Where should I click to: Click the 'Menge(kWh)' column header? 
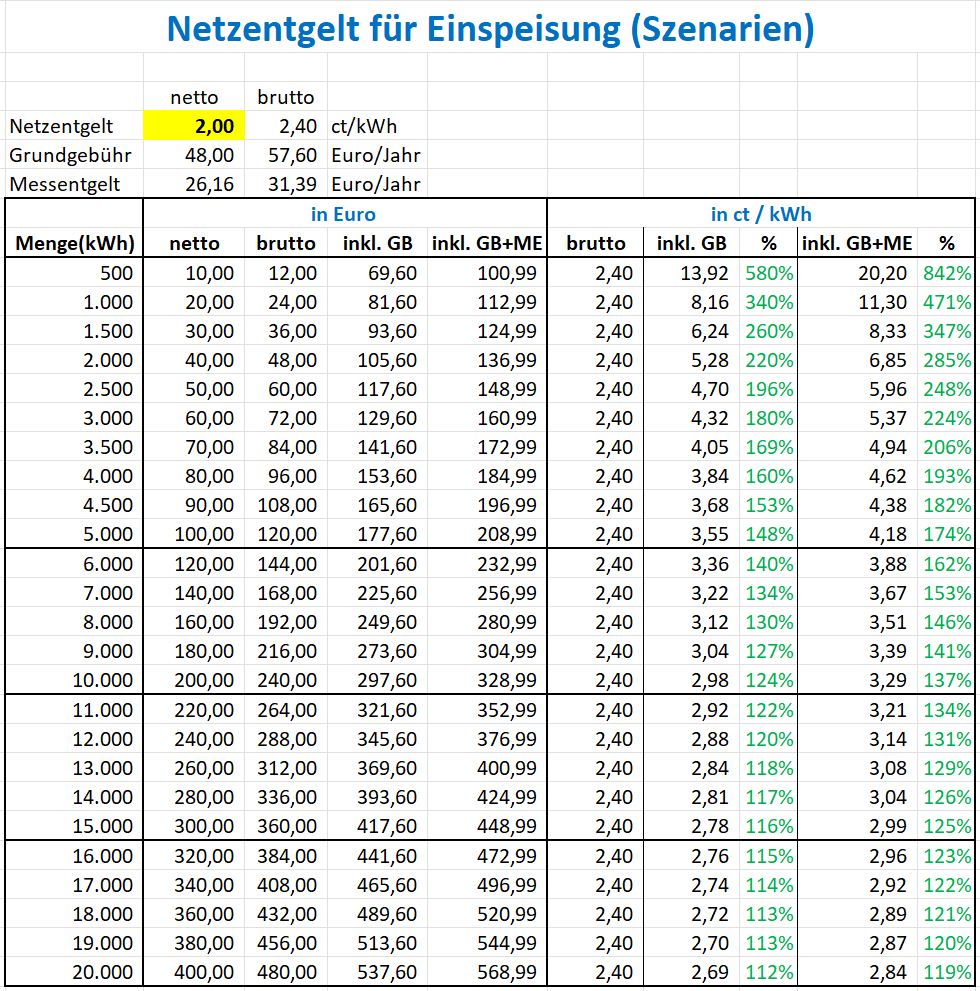coord(75,243)
